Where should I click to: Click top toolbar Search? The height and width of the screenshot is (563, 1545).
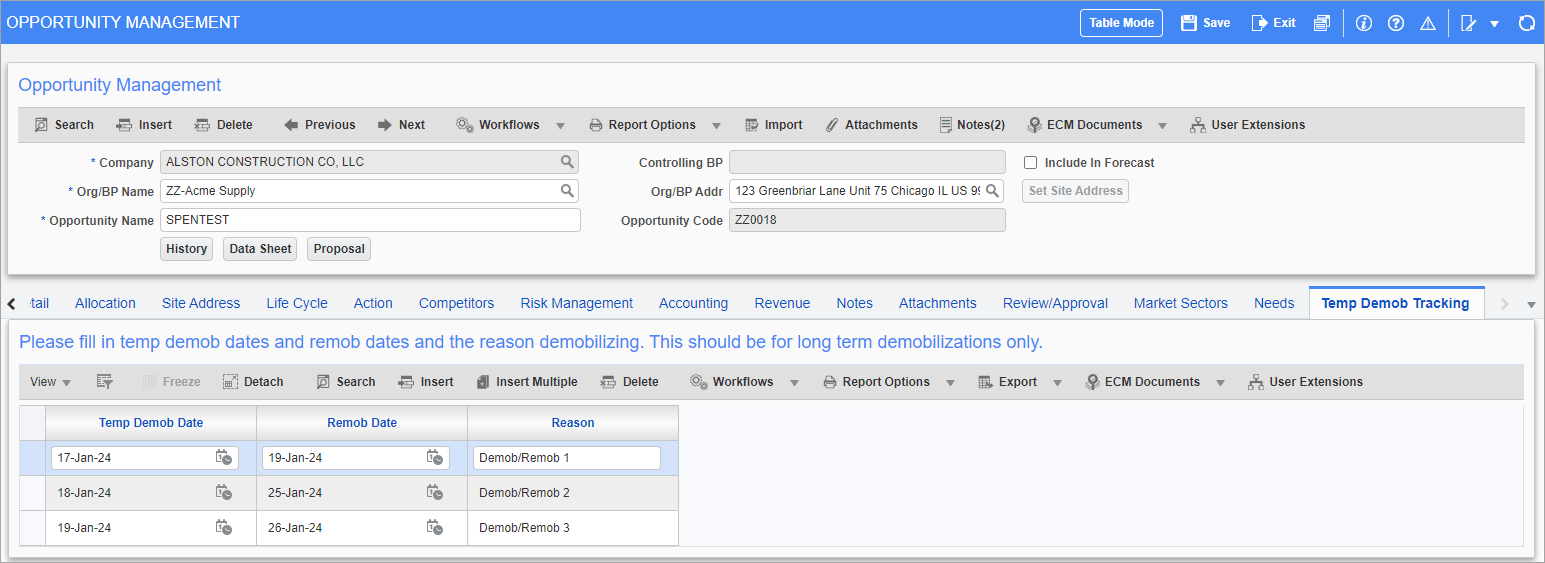(64, 125)
